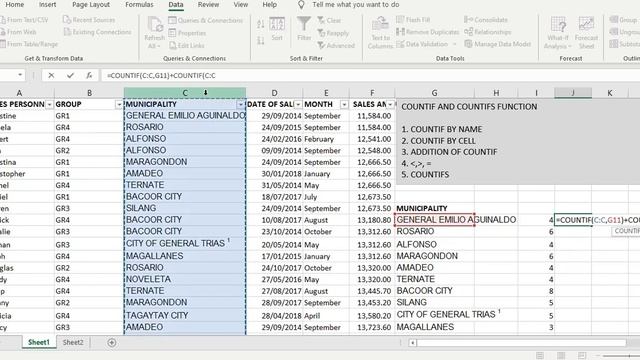Click in the formula bar text

click(161, 76)
